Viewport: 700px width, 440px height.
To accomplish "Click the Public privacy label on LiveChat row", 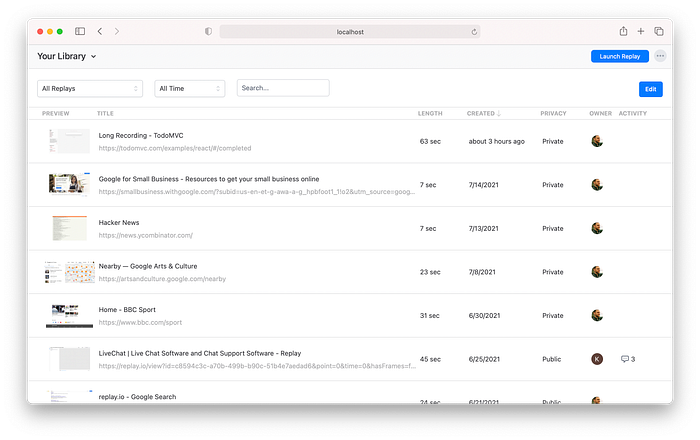I will pos(552,359).
